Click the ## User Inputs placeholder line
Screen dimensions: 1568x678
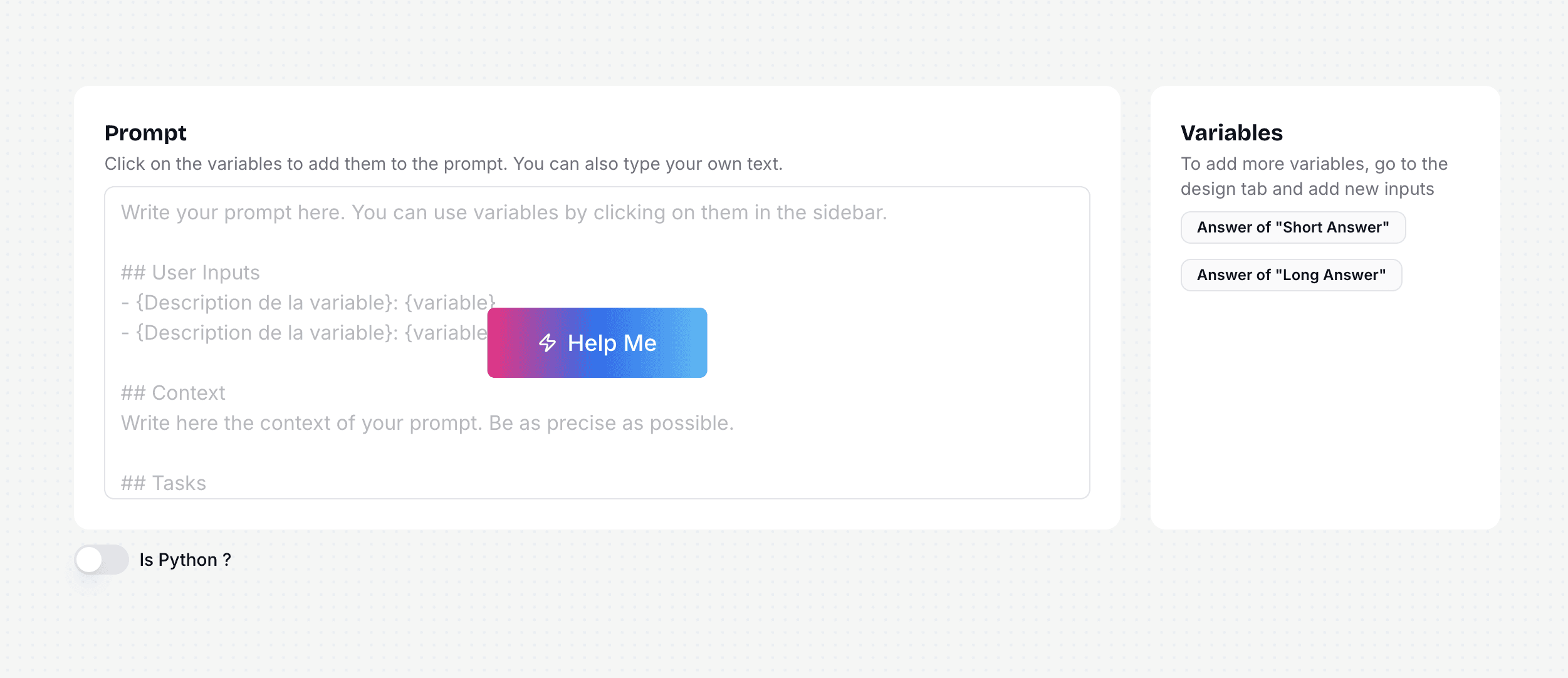[191, 273]
